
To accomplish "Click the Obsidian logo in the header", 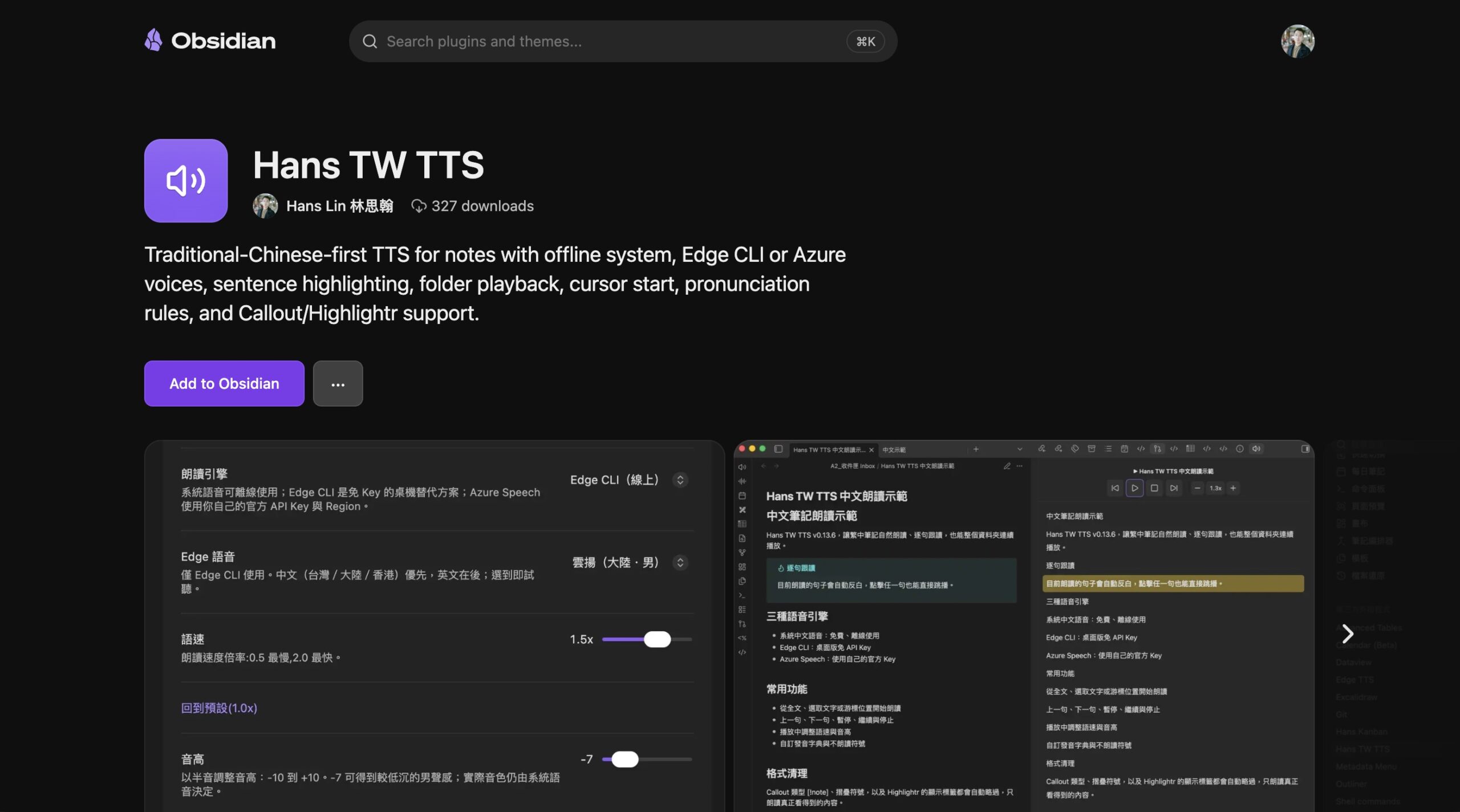I will [x=210, y=40].
